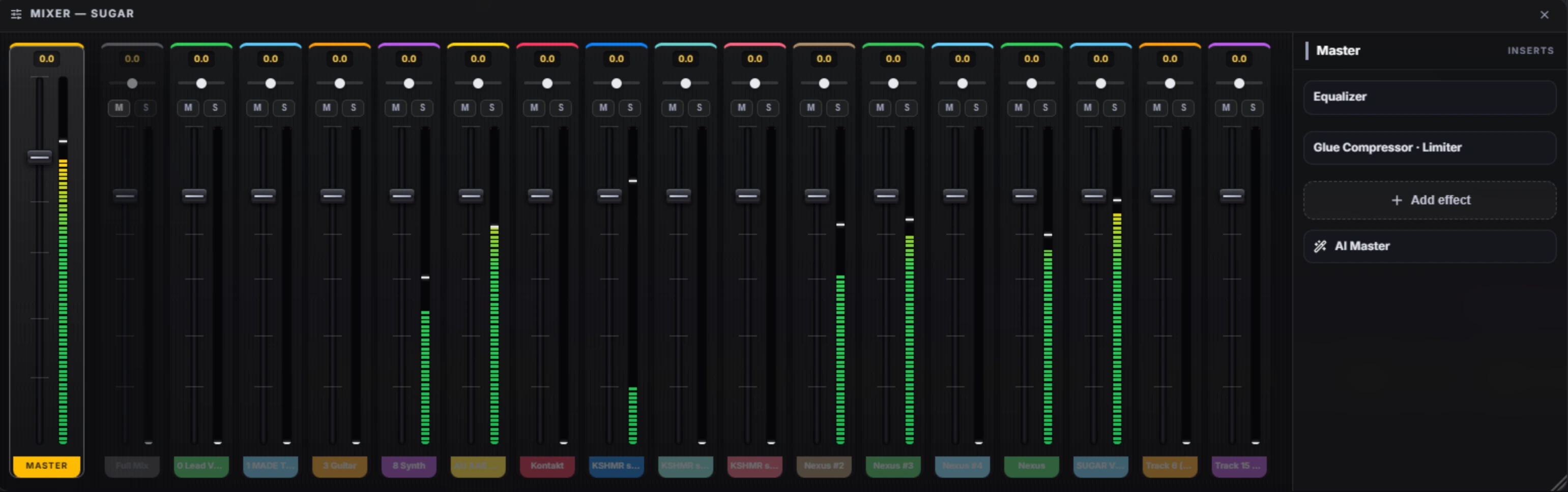Select the SUGAR V... track label
The height and width of the screenshot is (492, 1568).
tap(1100, 466)
